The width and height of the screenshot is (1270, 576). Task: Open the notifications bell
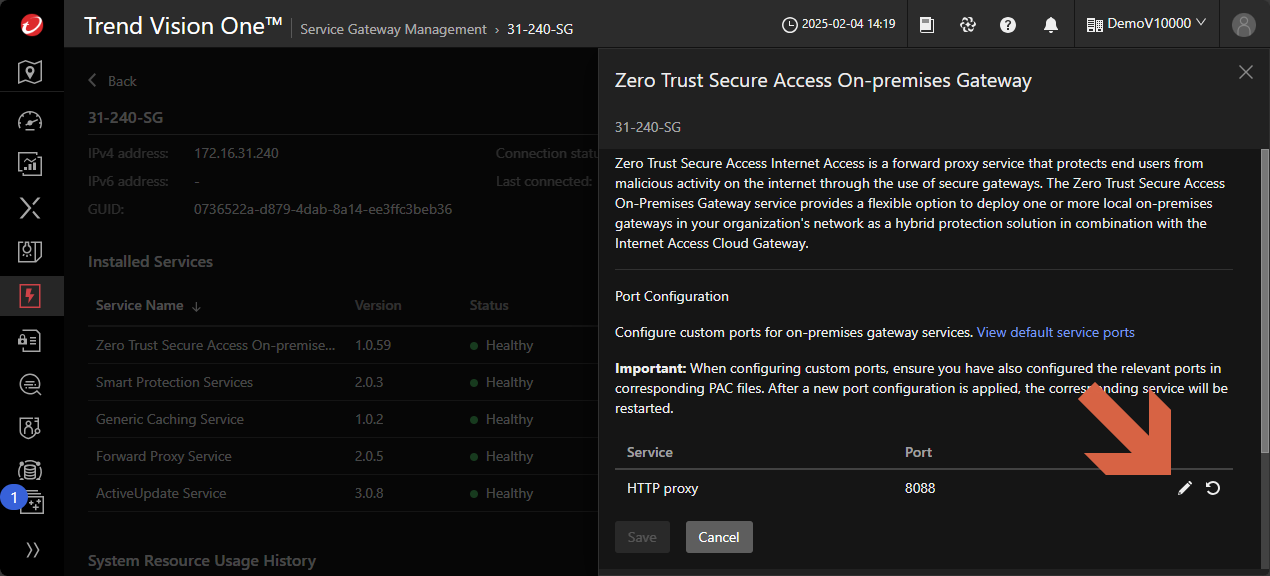click(1050, 24)
